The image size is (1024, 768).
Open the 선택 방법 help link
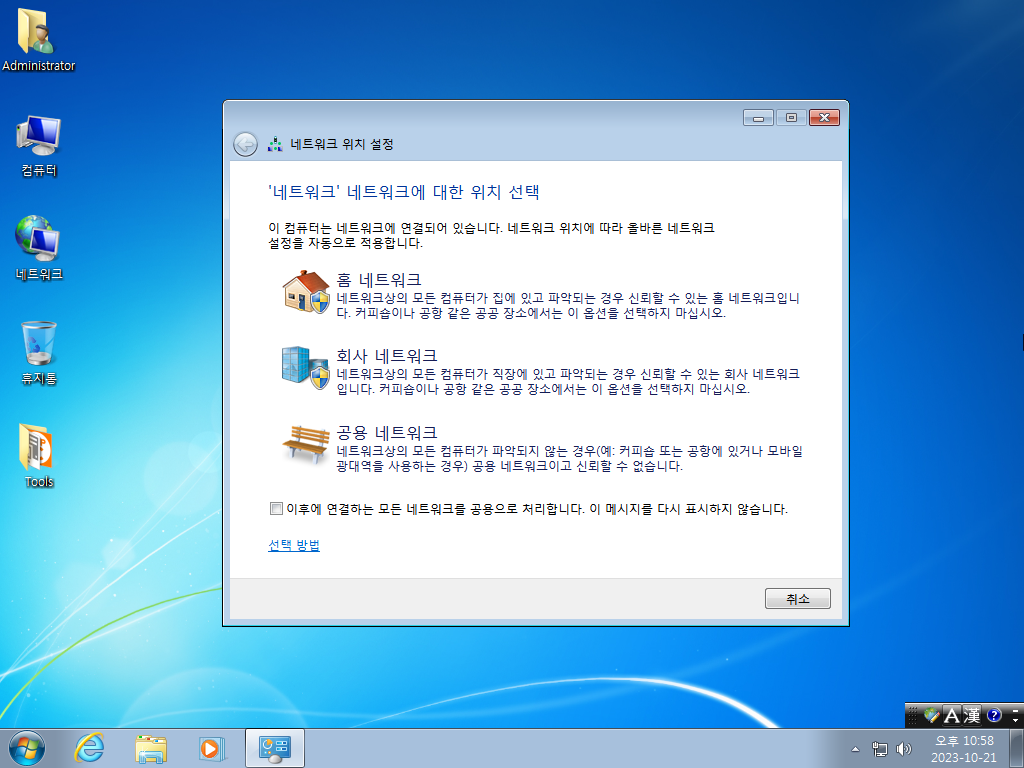point(294,545)
